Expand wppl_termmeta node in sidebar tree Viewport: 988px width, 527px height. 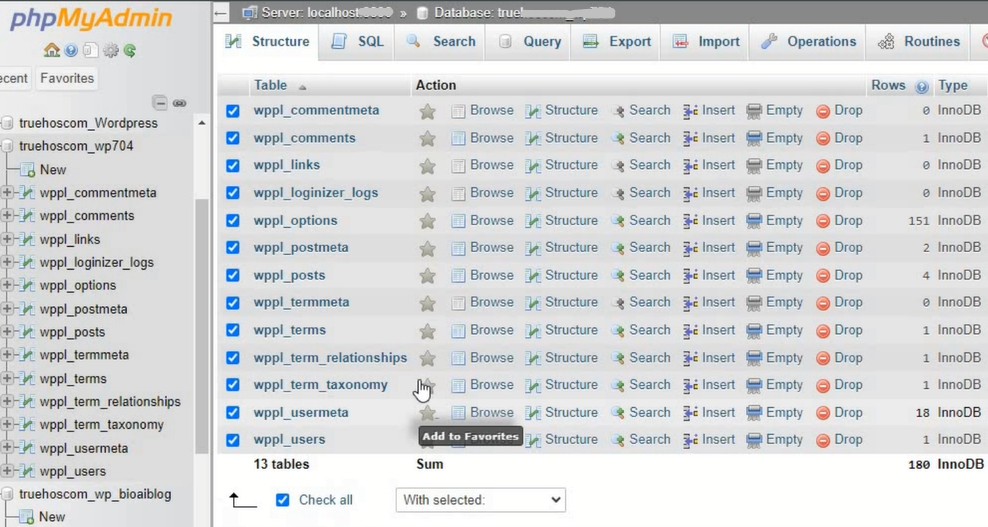click(x=7, y=355)
